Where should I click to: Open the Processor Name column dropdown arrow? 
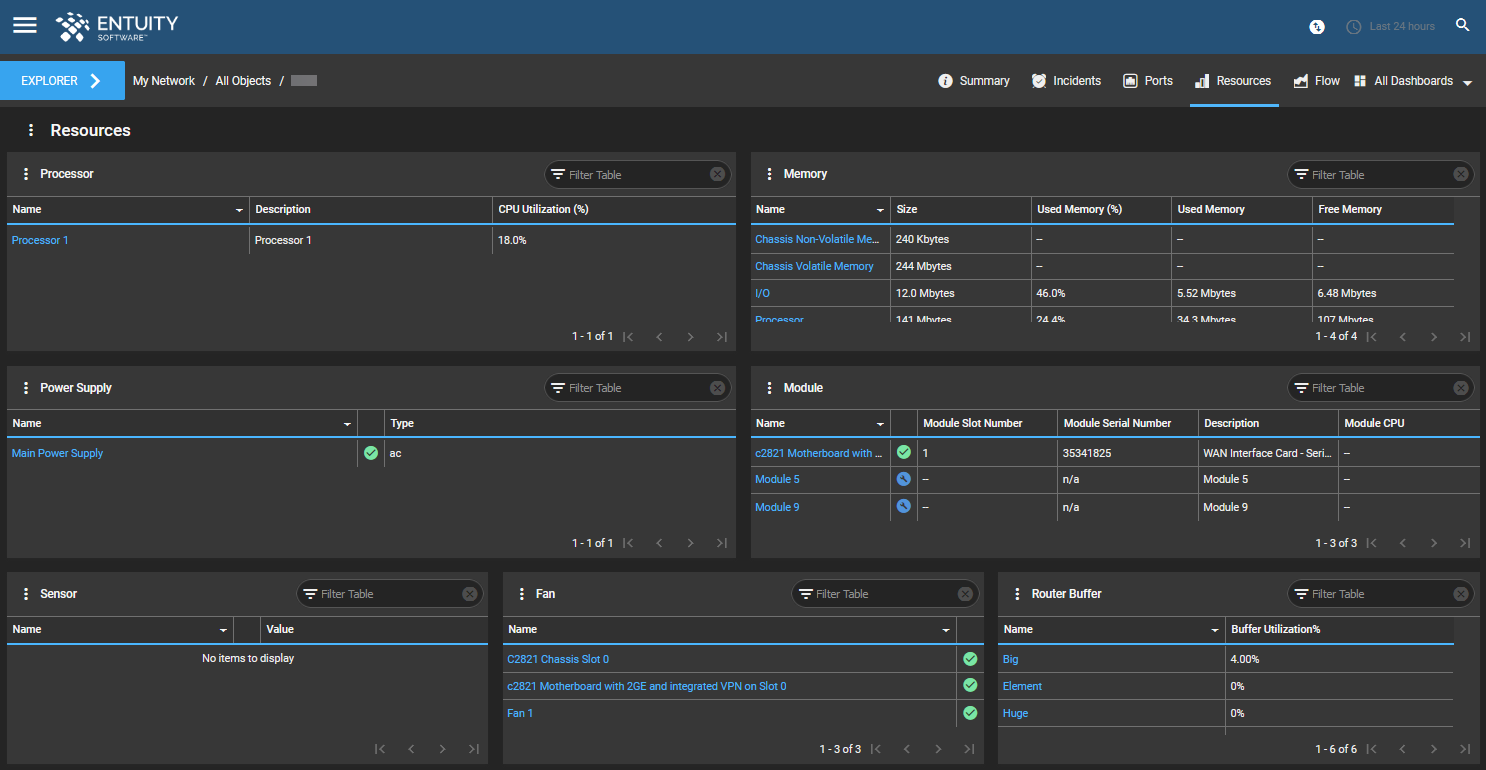(x=239, y=210)
